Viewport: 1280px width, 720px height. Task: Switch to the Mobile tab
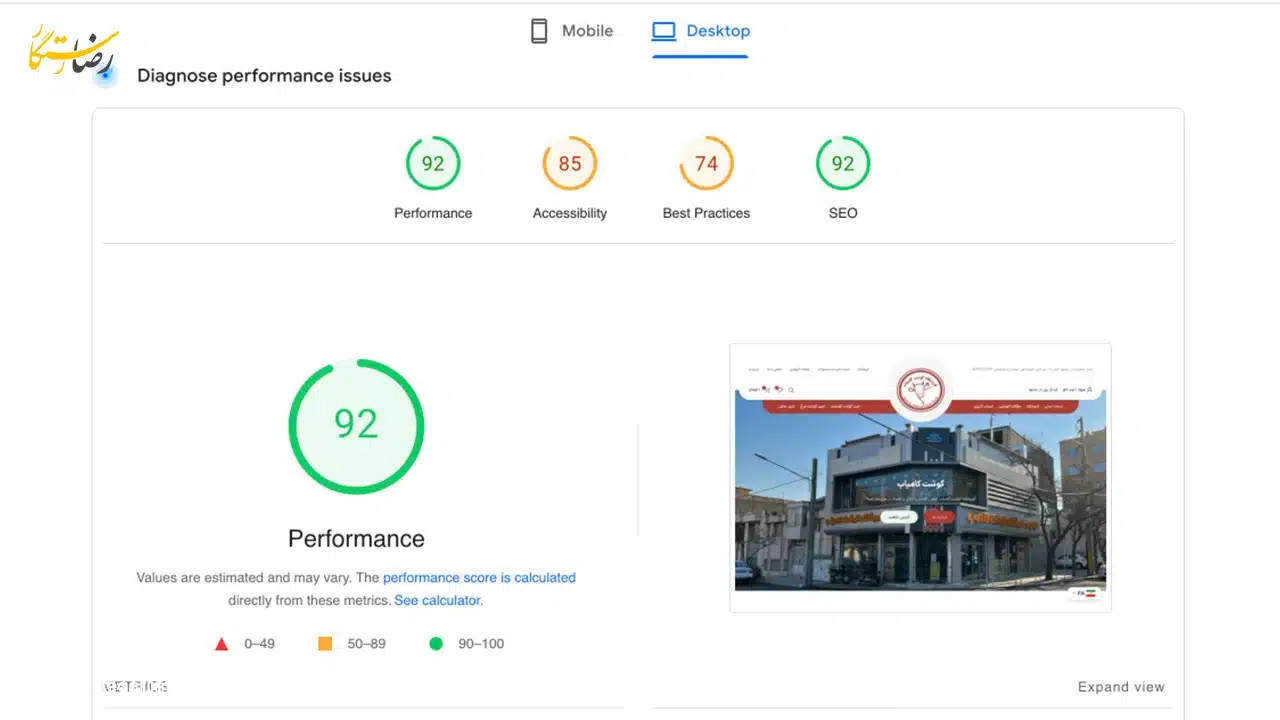tap(571, 31)
